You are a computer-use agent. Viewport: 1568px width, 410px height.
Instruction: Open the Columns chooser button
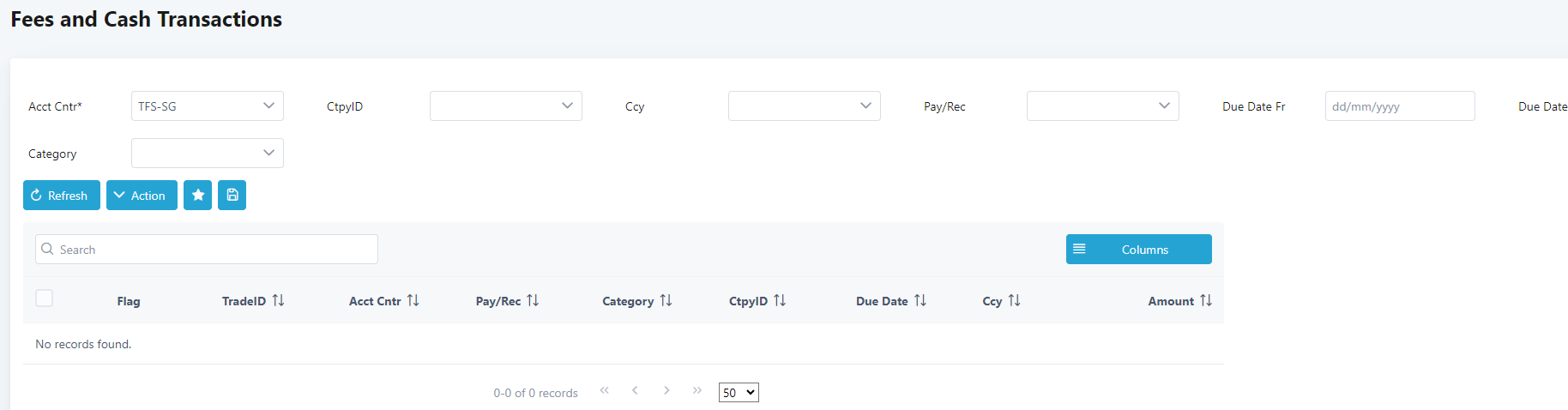(x=1138, y=250)
